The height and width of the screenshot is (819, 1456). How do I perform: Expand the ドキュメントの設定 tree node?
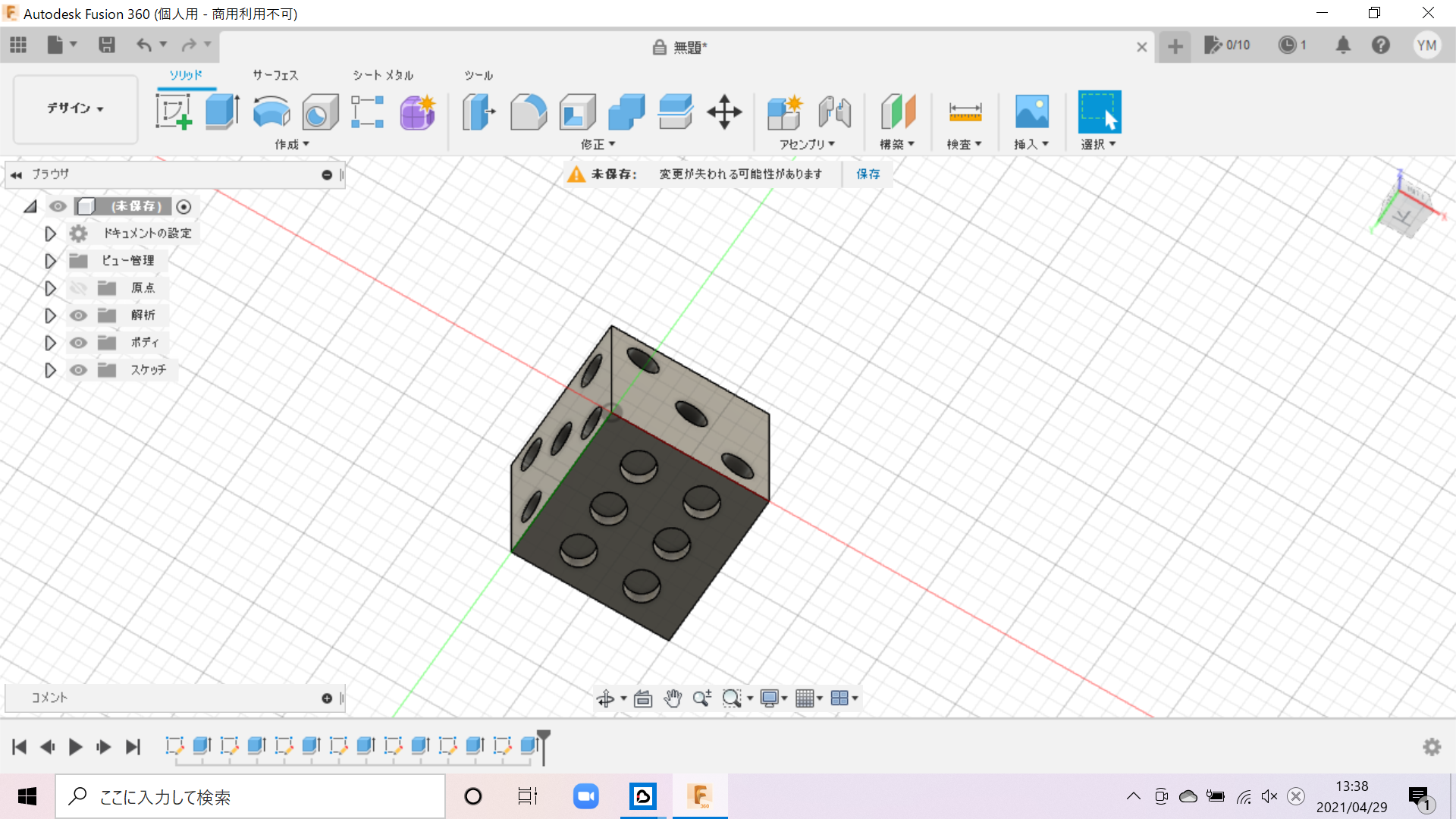50,234
